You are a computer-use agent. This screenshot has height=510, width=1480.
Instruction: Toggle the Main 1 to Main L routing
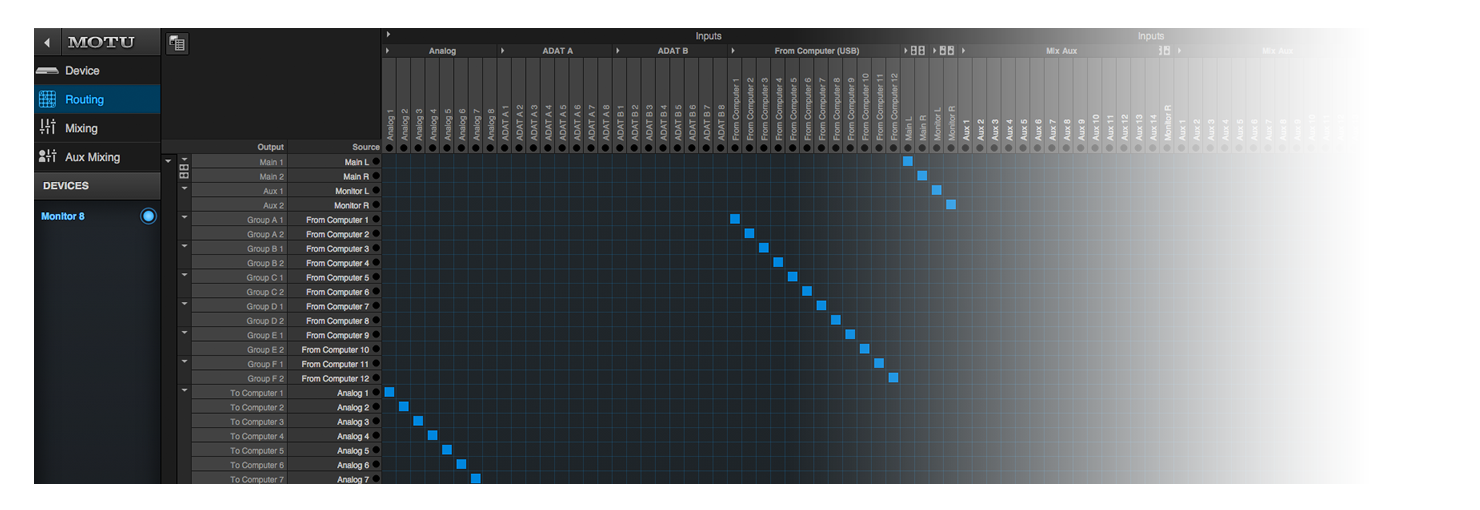907,161
